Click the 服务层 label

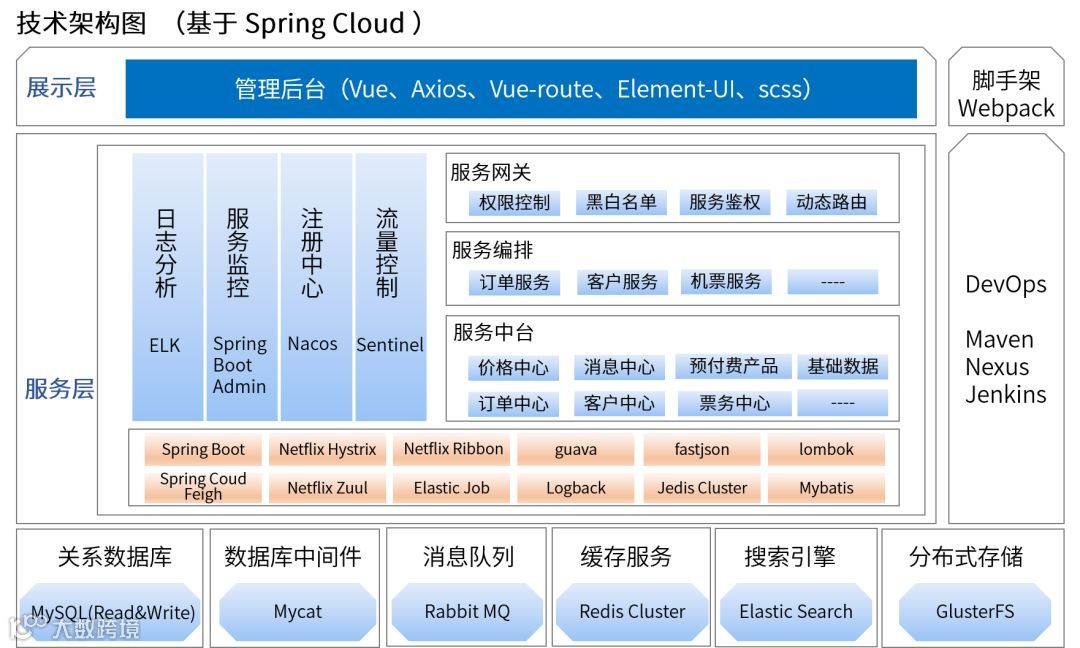(x=60, y=388)
